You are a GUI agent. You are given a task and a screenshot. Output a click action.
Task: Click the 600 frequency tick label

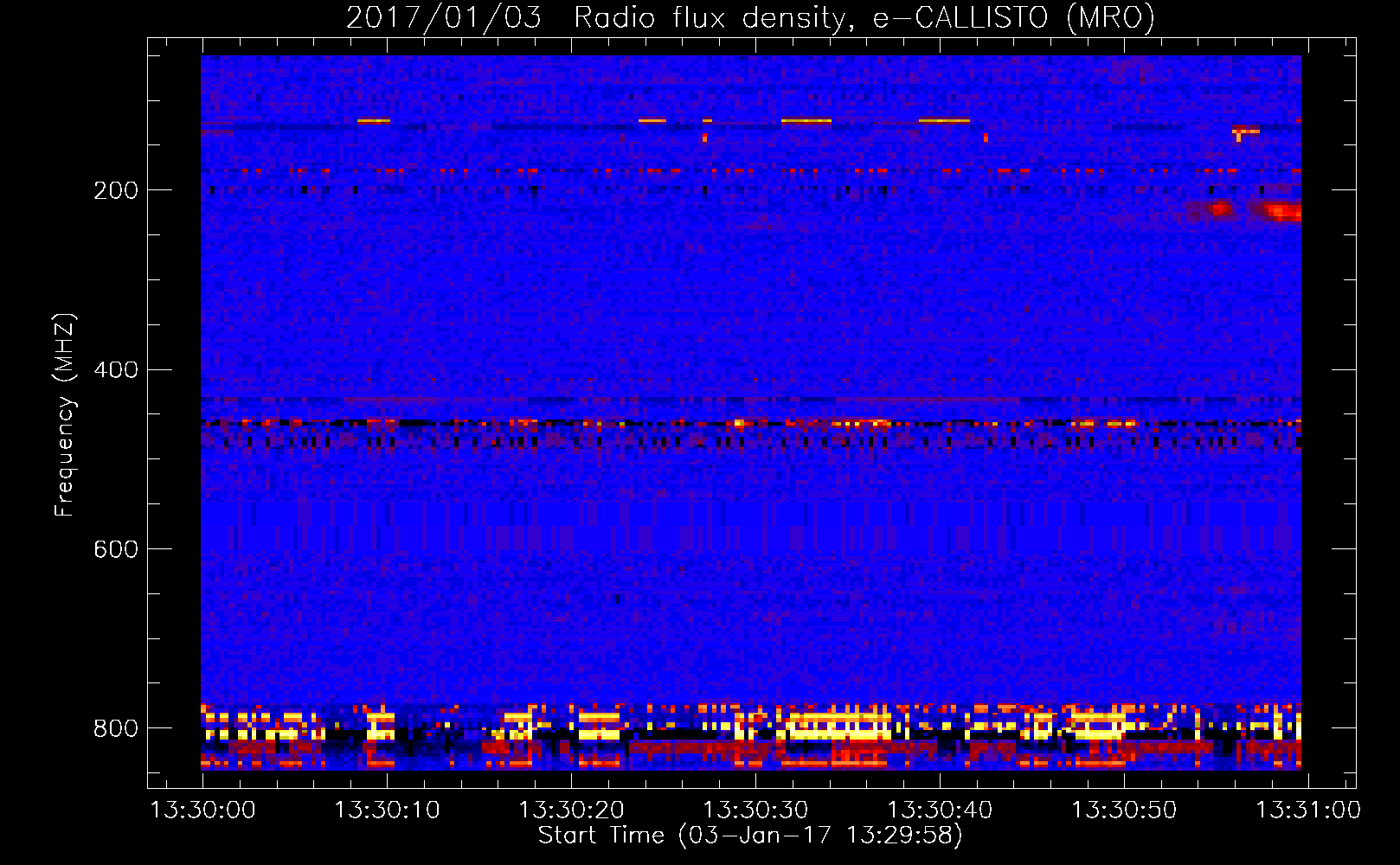point(116,550)
